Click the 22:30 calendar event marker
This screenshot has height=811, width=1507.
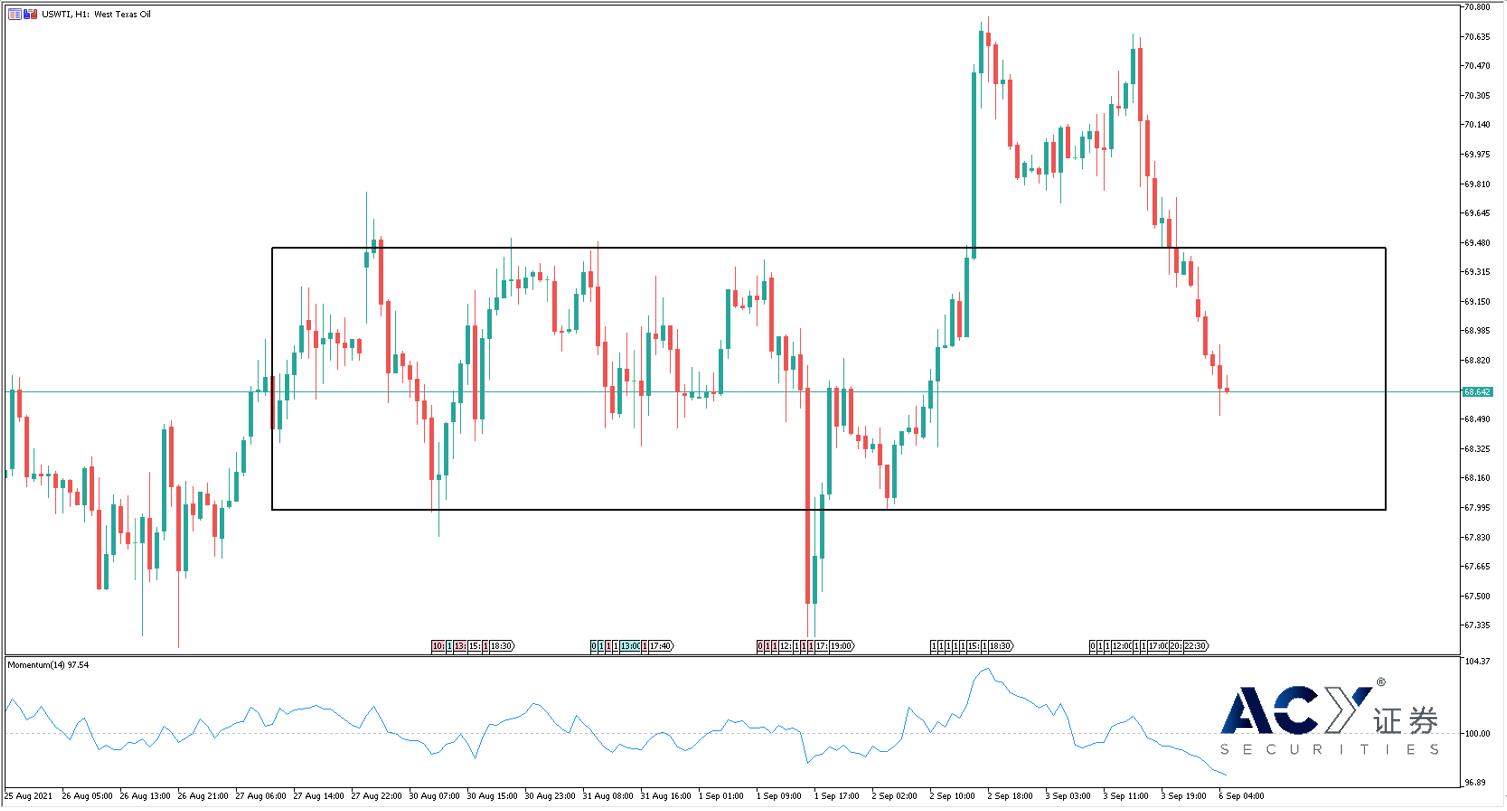(1198, 646)
